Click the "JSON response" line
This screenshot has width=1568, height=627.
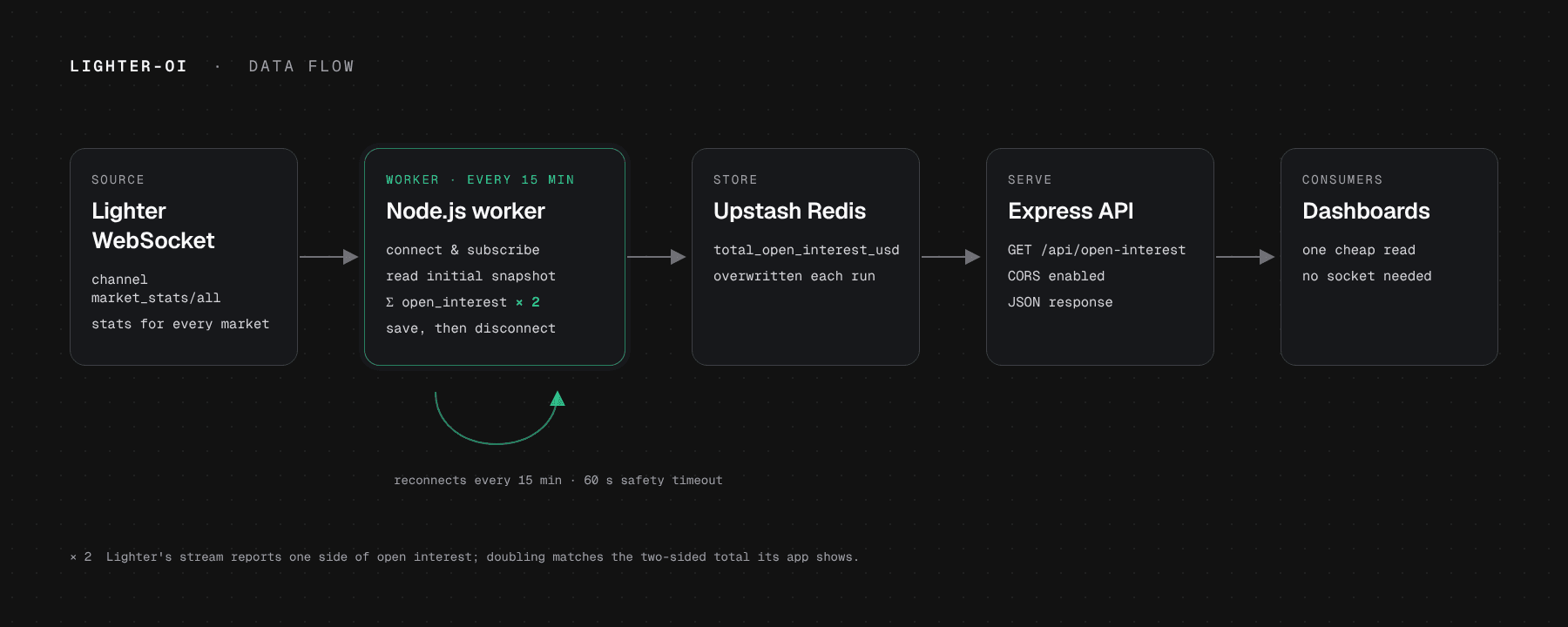pyautogui.click(x=1060, y=302)
